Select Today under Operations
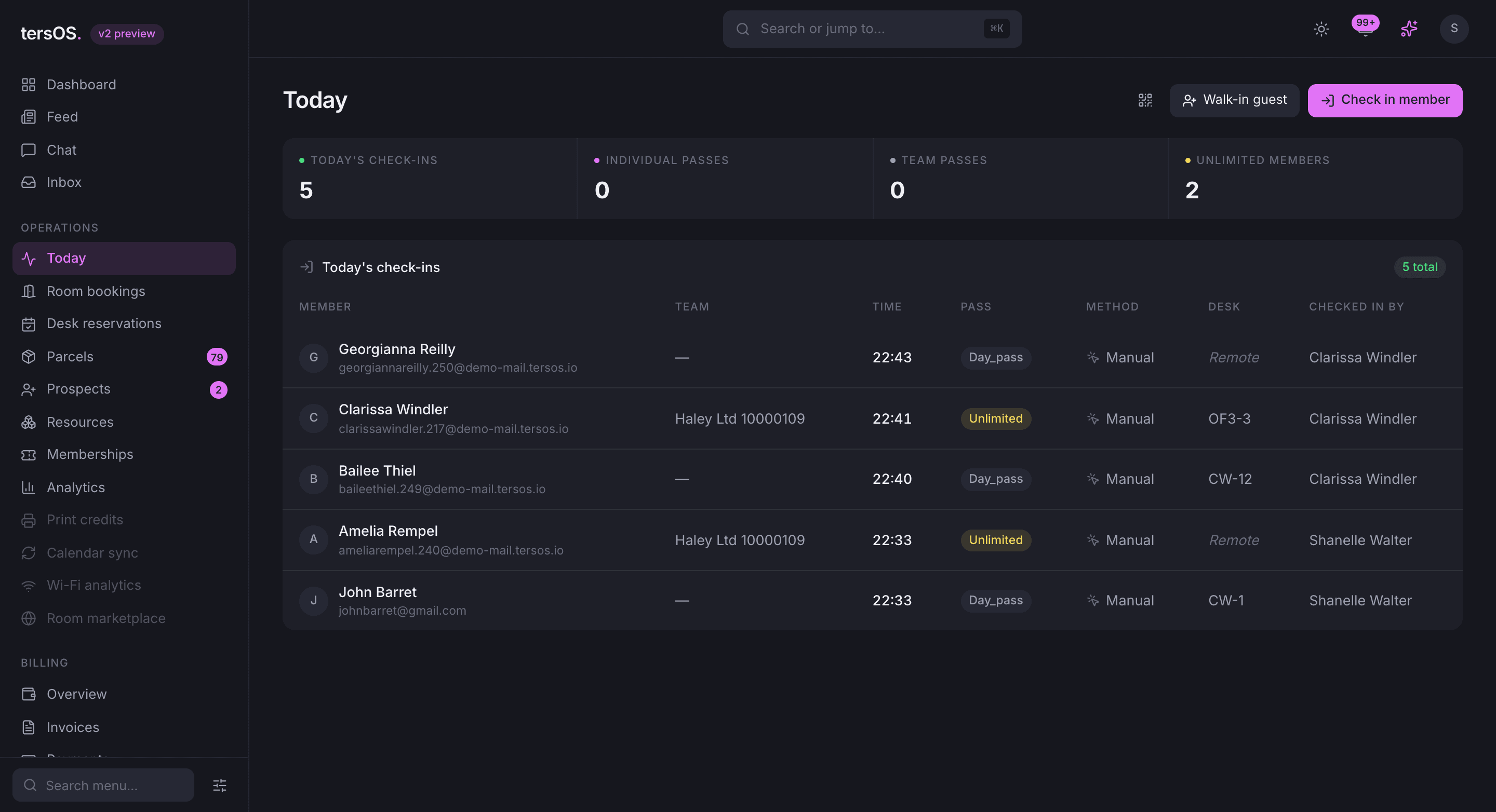The width and height of the screenshot is (1496, 812). (x=124, y=258)
